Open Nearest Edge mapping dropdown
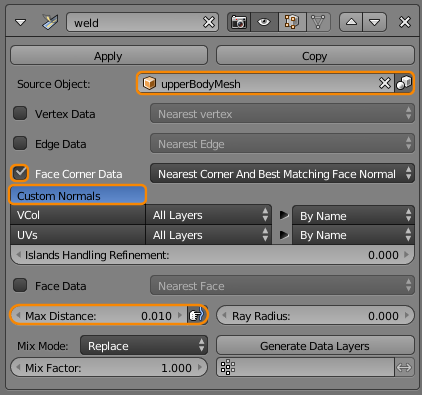Image resolution: width=422 pixels, height=395 pixels. click(x=282, y=144)
